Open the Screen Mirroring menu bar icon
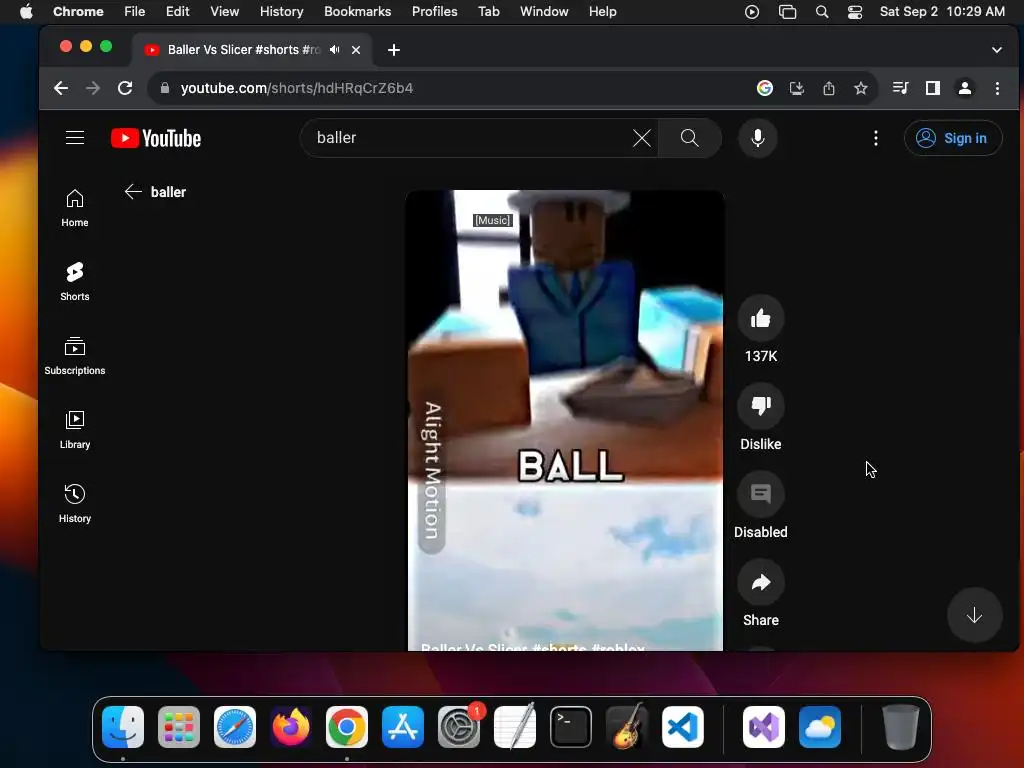 click(788, 12)
